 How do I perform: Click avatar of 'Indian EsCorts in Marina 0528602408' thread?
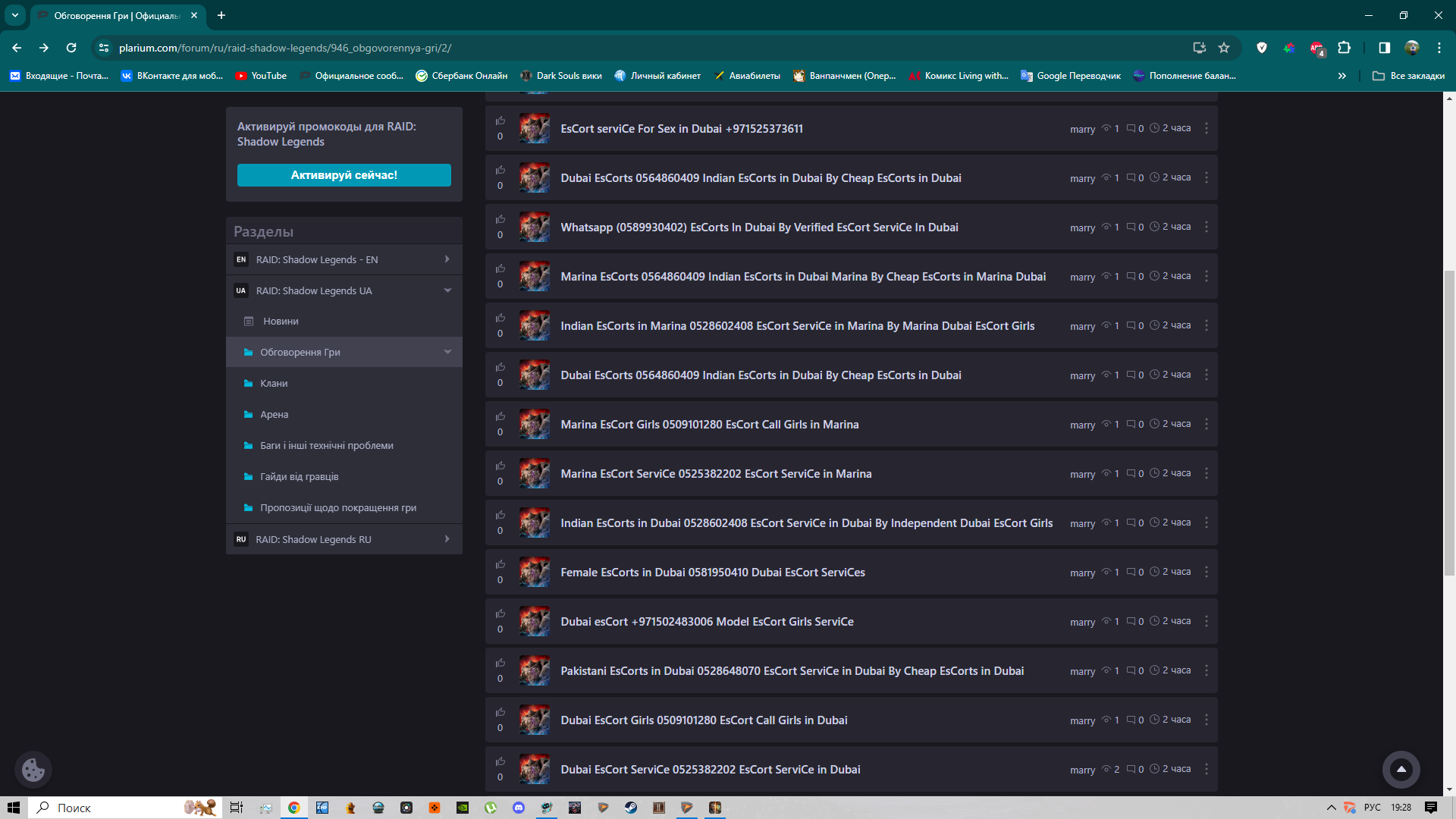click(534, 325)
